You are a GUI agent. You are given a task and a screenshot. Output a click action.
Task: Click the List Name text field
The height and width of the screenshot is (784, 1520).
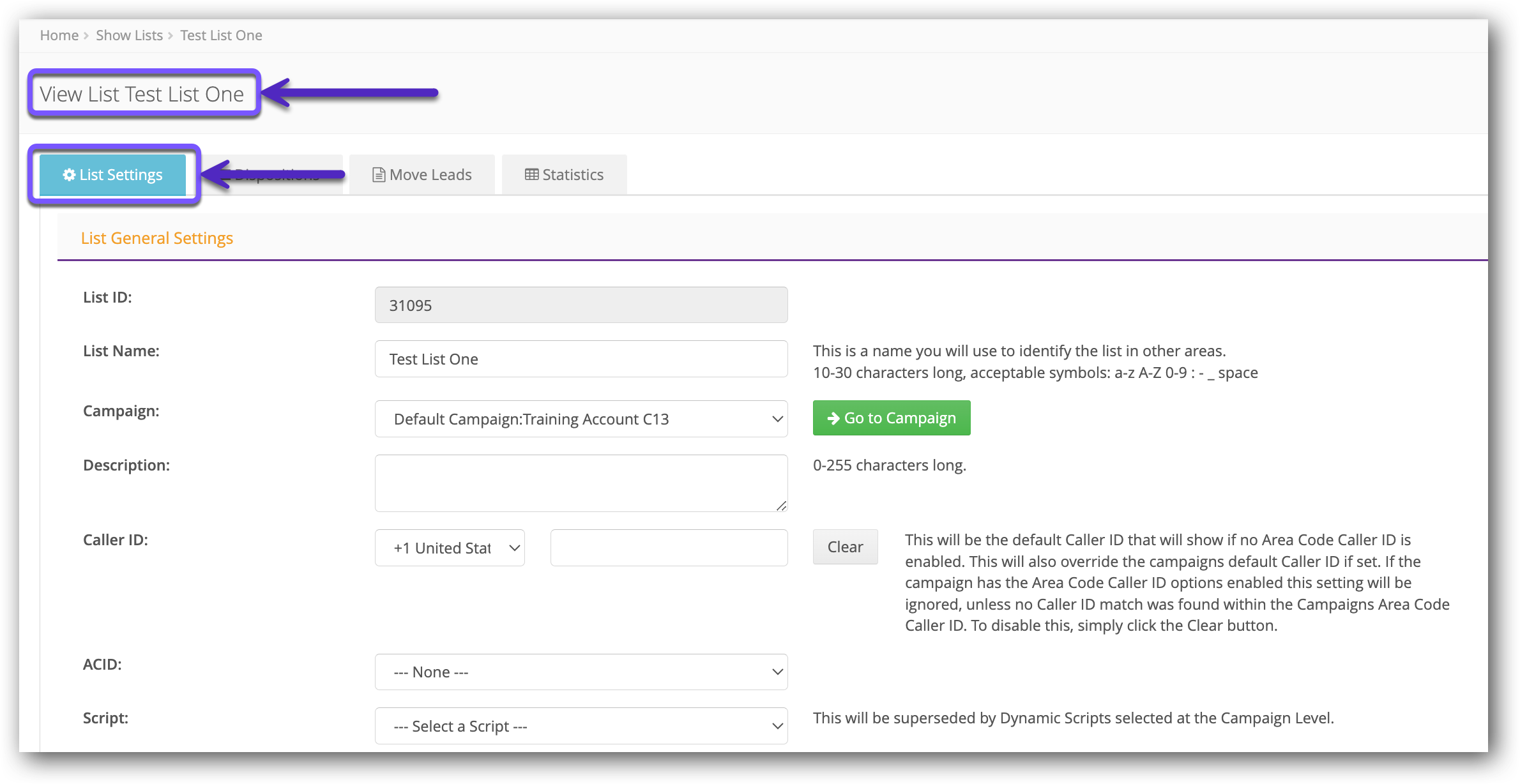pyautogui.click(x=581, y=359)
